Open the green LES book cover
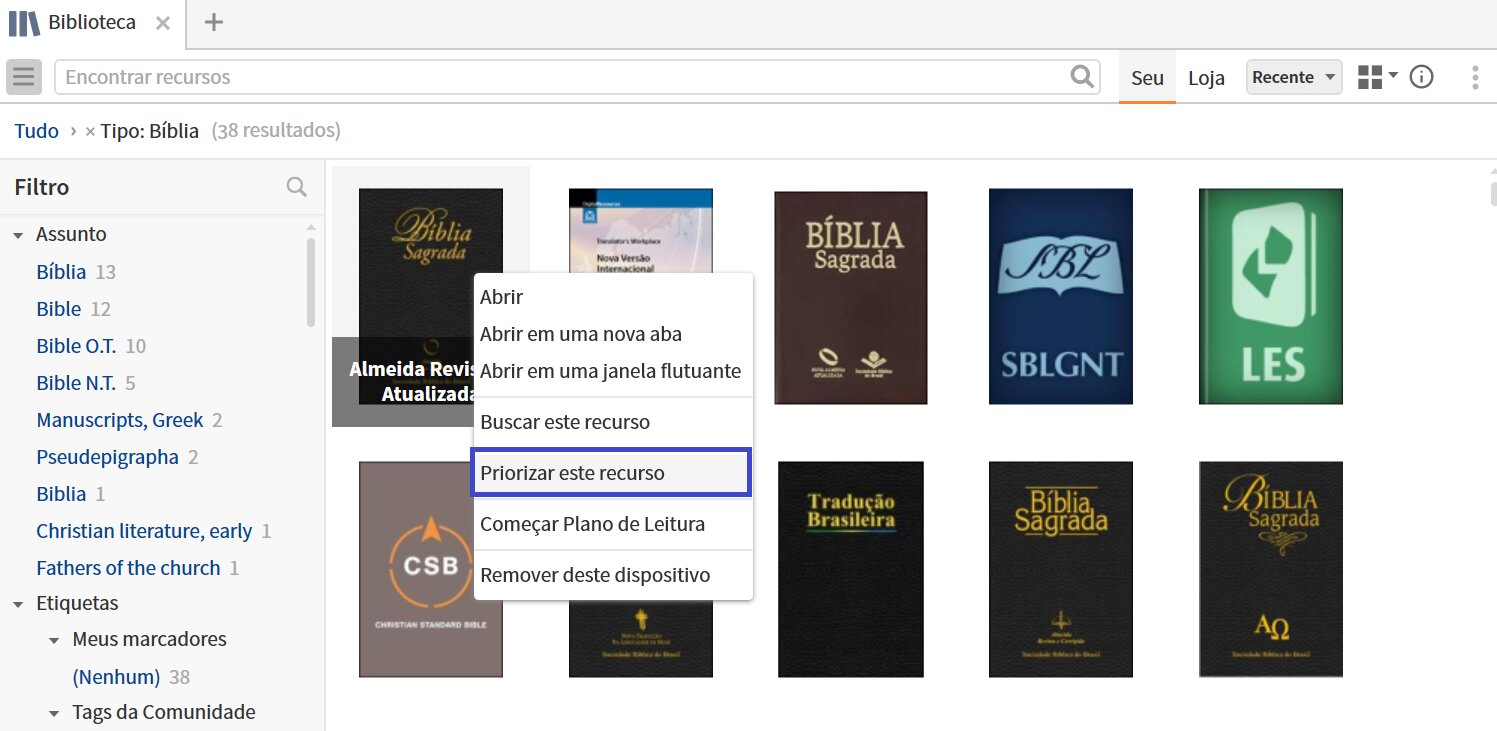Image resolution: width=1497 pixels, height=731 pixels. (x=1270, y=296)
